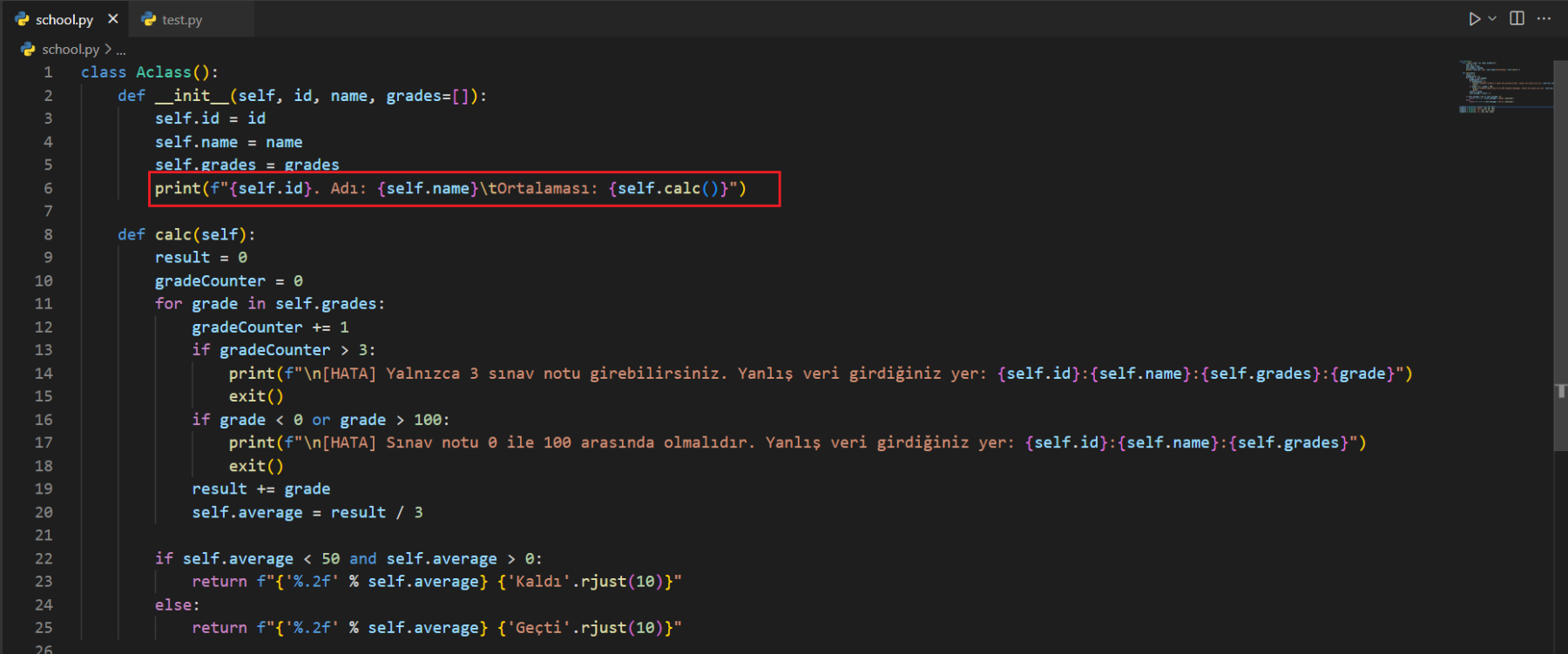This screenshot has height=654, width=1568.
Task: Click the 'Geçti' return statement line
Action: [x=436, y=628]
